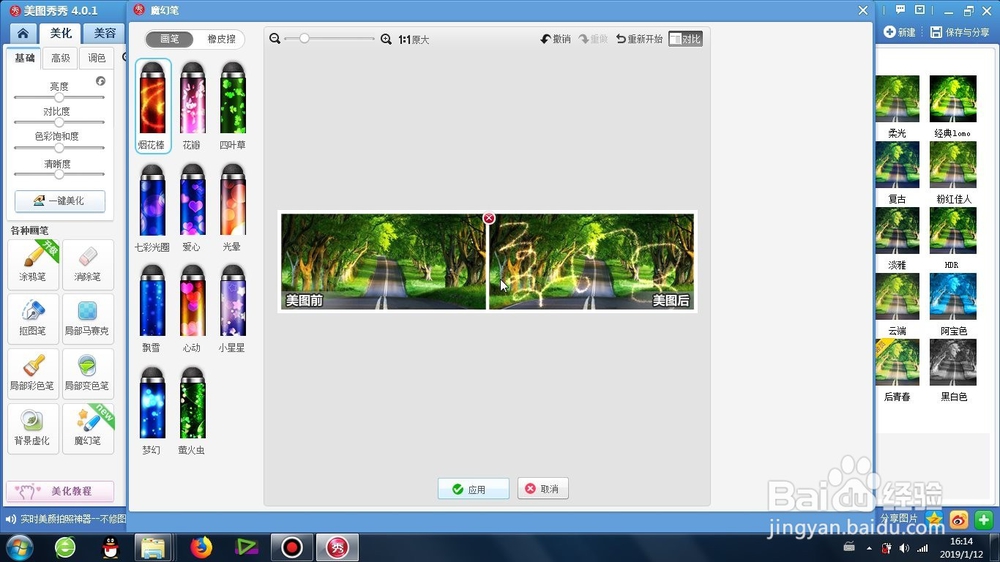Click the 美图后 after preview image

click(x=591, y=262)
